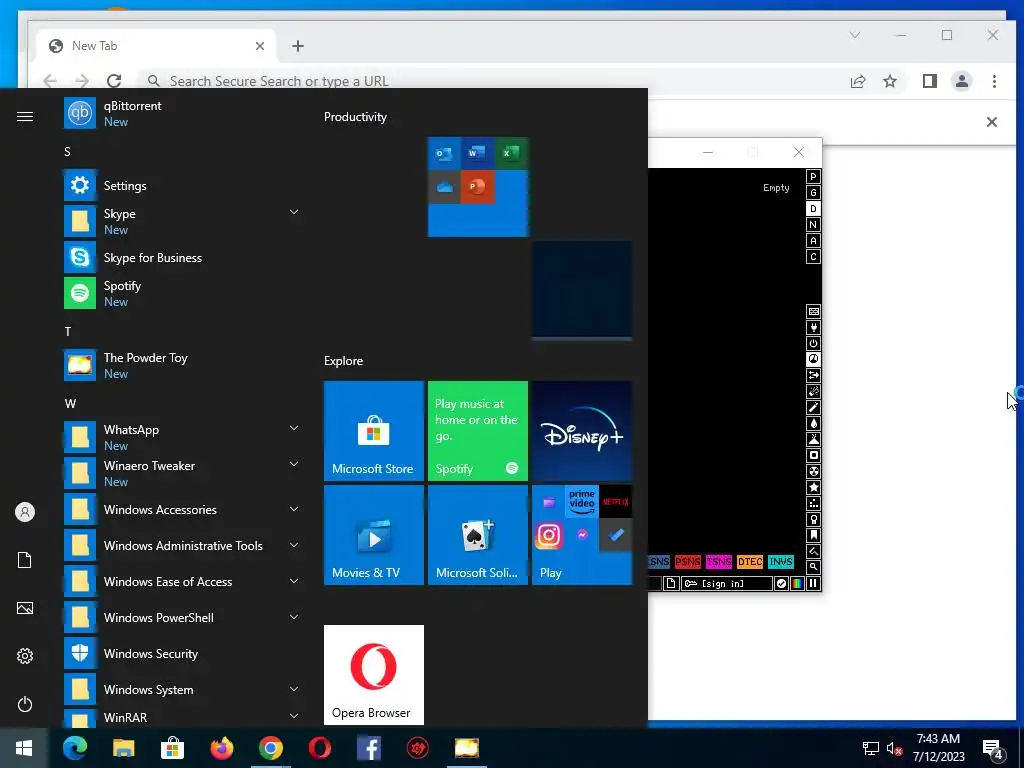Switch to P render mode preset
1024x768 pixels.
[813, 176]
